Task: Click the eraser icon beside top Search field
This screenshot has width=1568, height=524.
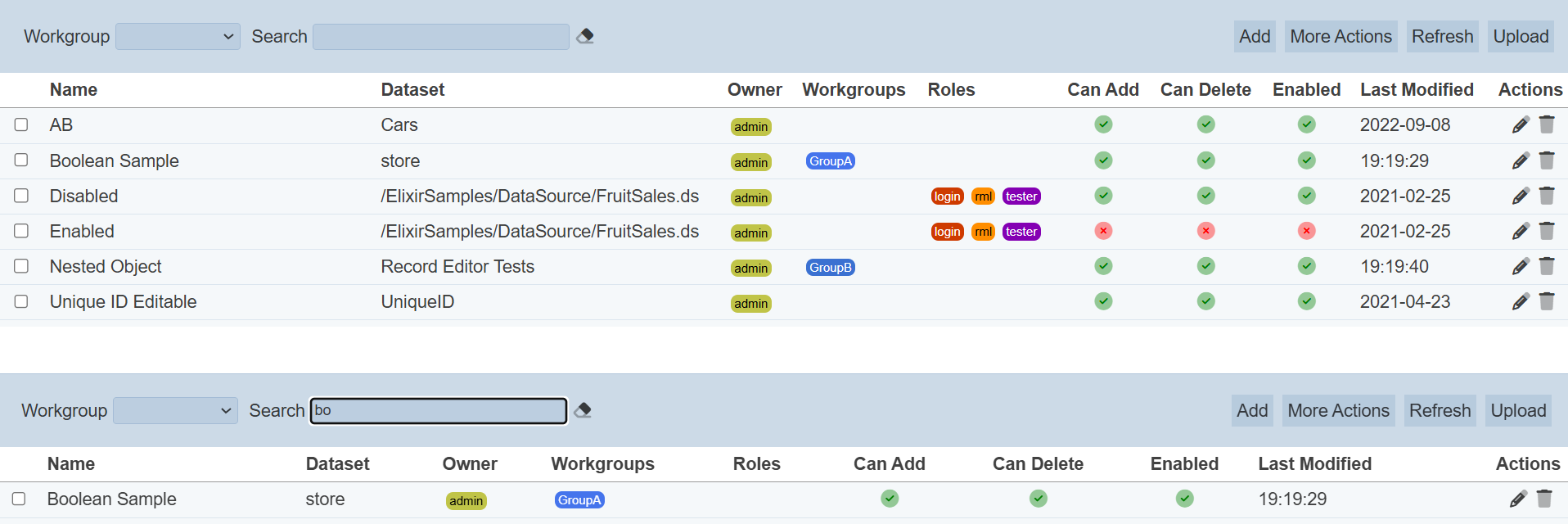Action: tap(585, 36)
